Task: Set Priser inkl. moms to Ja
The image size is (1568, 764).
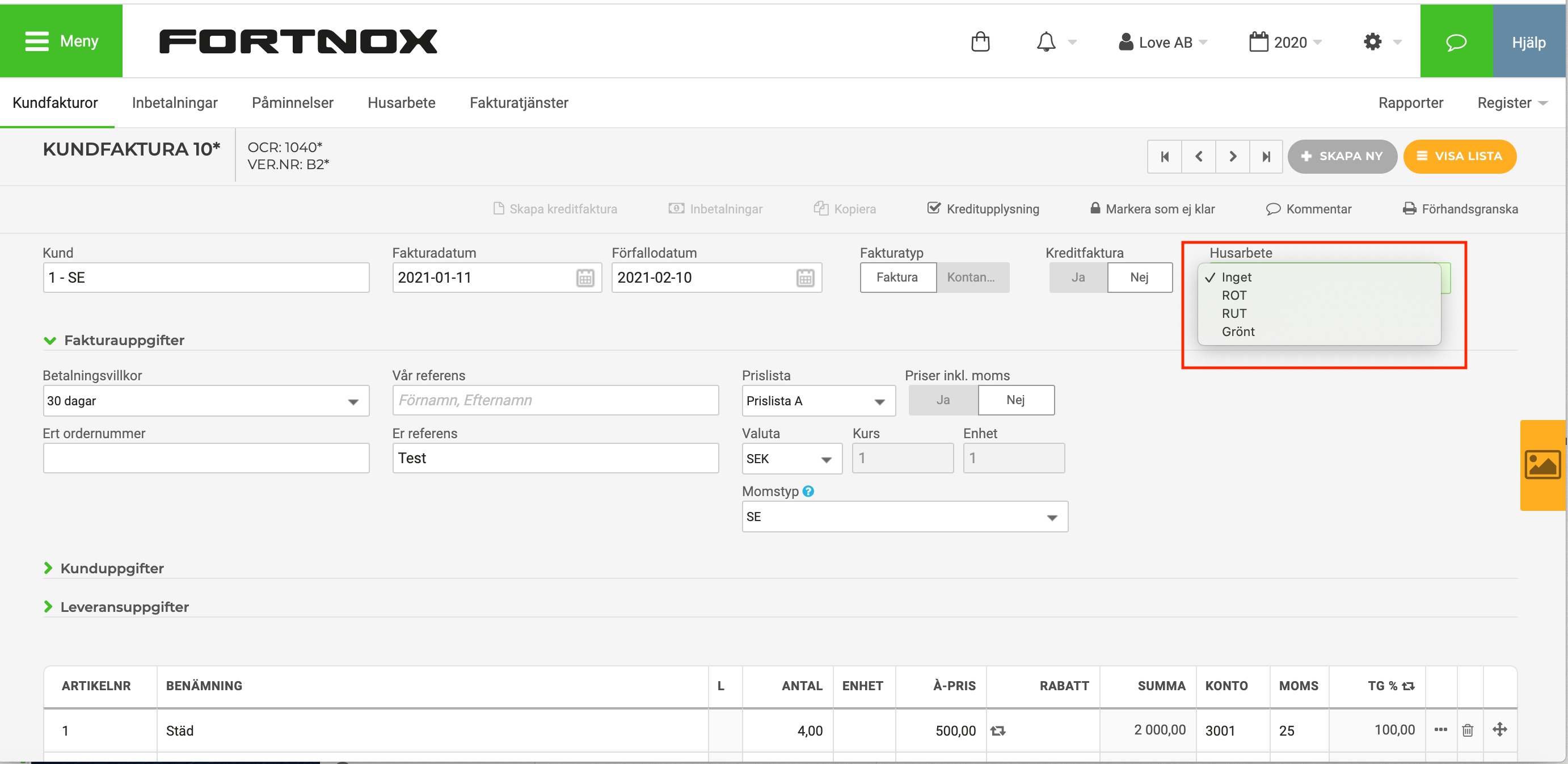Action: tap(943, 400)
